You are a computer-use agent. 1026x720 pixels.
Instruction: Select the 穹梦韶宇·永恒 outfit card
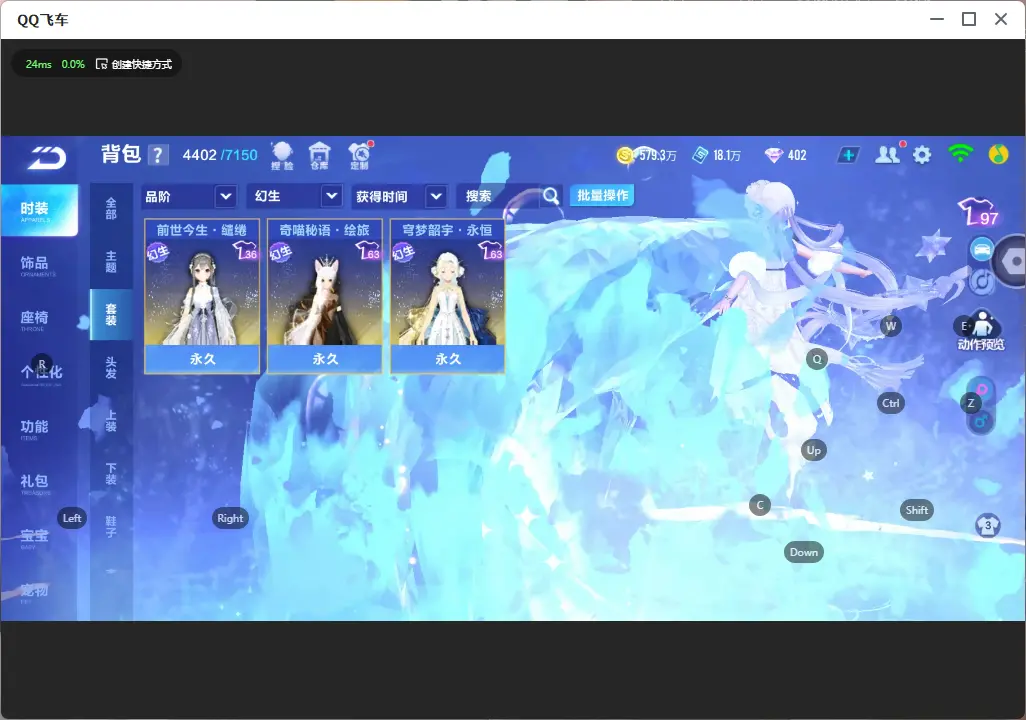[x=448, y=297]
